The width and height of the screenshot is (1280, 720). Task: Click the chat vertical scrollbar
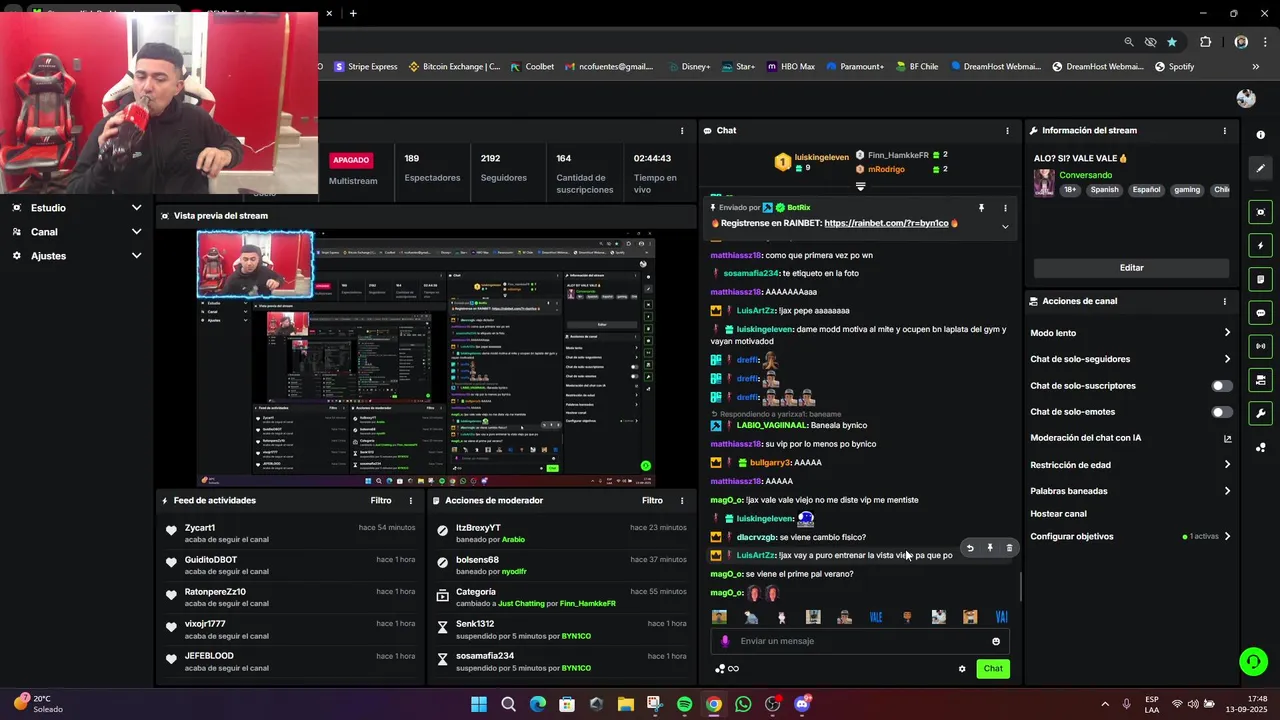[1020, 587]
